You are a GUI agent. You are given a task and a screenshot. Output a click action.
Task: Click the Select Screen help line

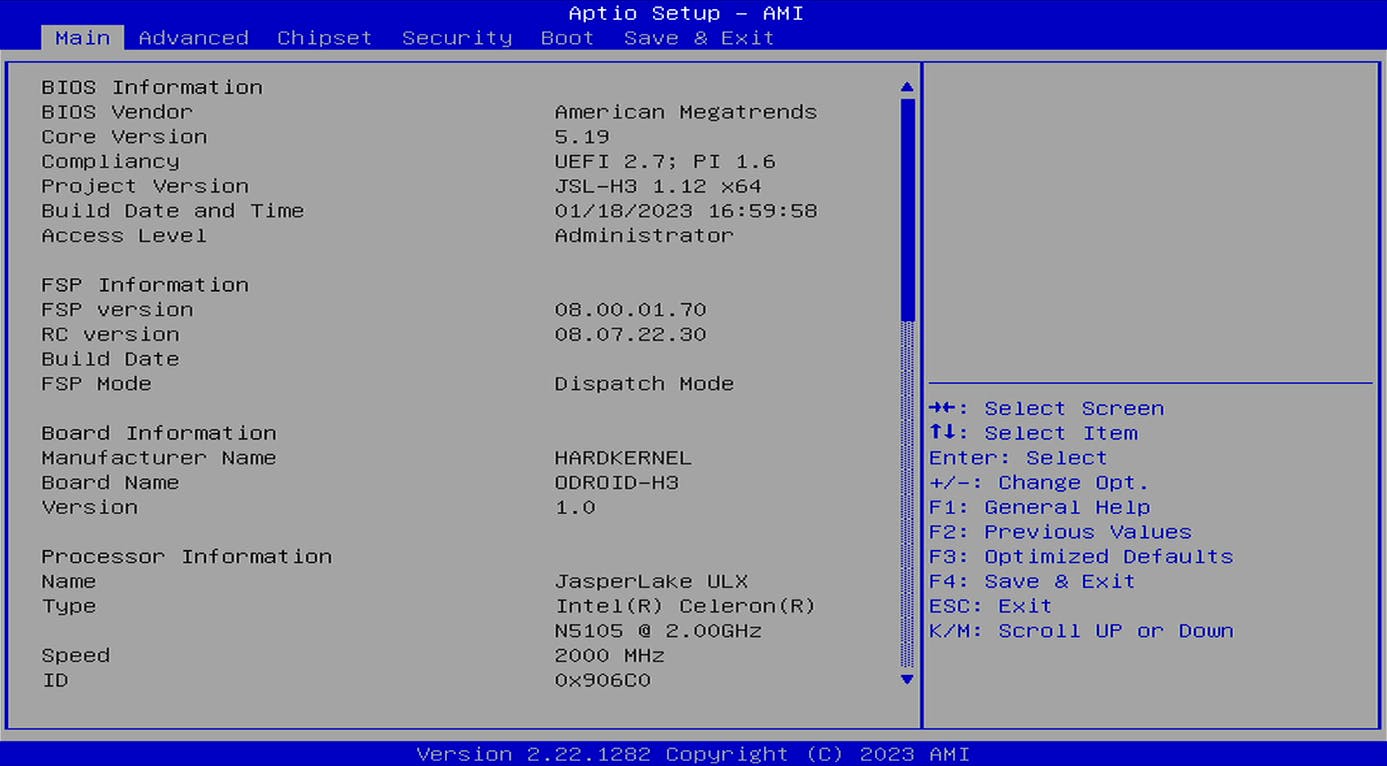pos(1047,409)
